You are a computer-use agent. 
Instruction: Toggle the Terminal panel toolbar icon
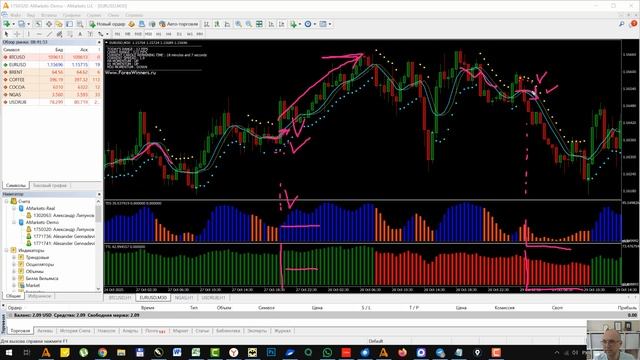click(x=69, y=24)
